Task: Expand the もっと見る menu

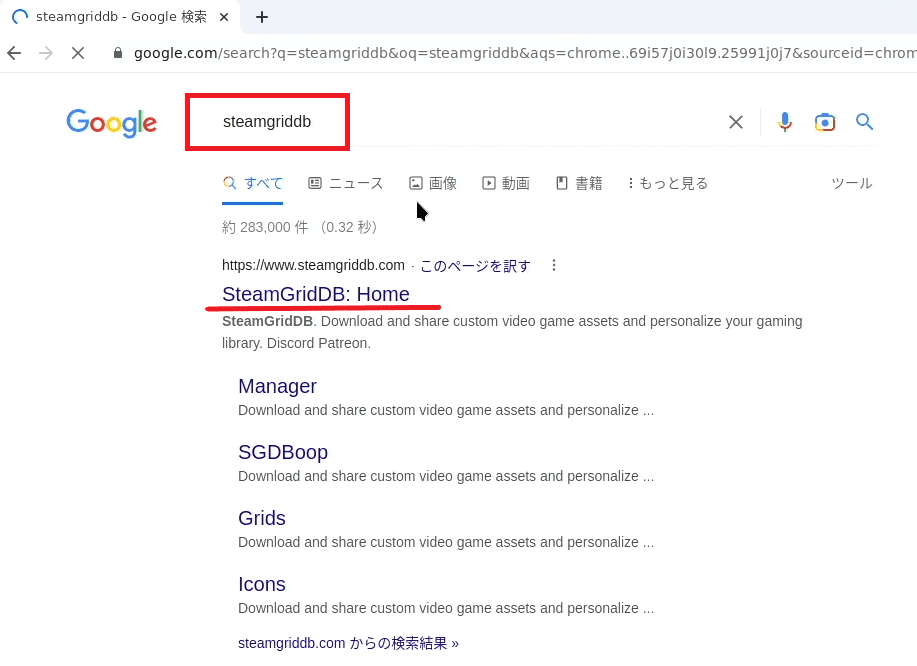Action: [668, 184]
